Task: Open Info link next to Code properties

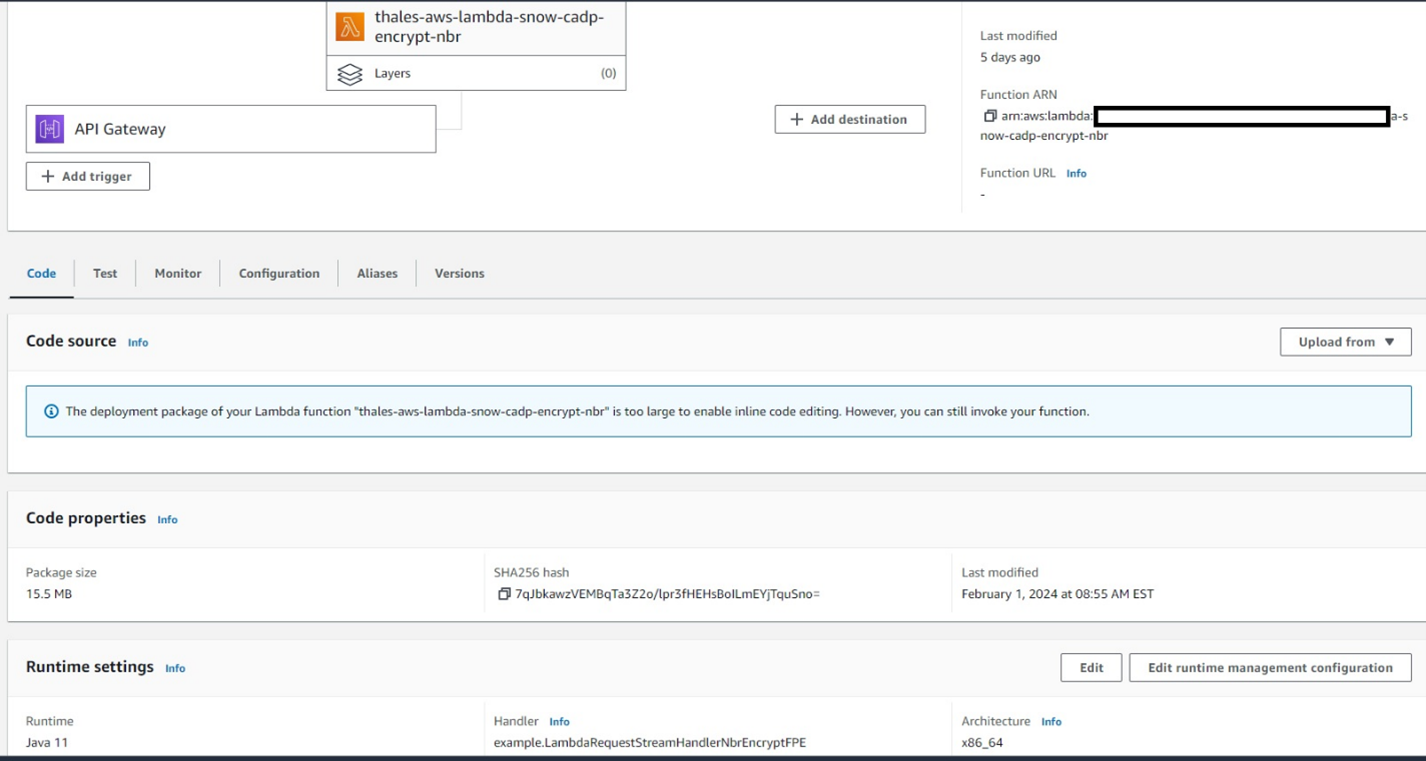Action: click(167, 520)
